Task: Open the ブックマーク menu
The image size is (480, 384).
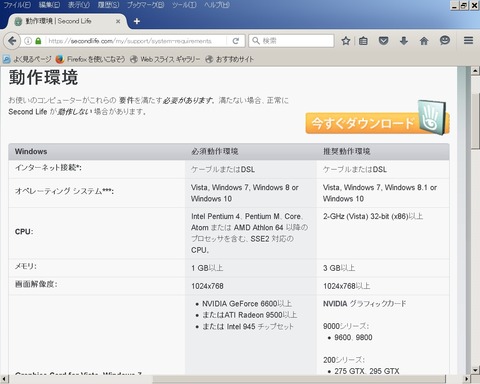Action: pyautogui.click(x=146, y=5)
